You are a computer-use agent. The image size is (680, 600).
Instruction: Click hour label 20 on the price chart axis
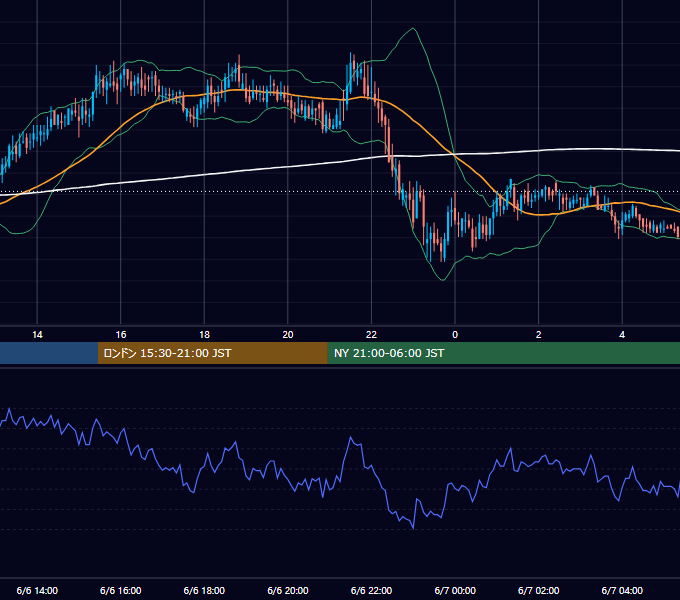288,334
